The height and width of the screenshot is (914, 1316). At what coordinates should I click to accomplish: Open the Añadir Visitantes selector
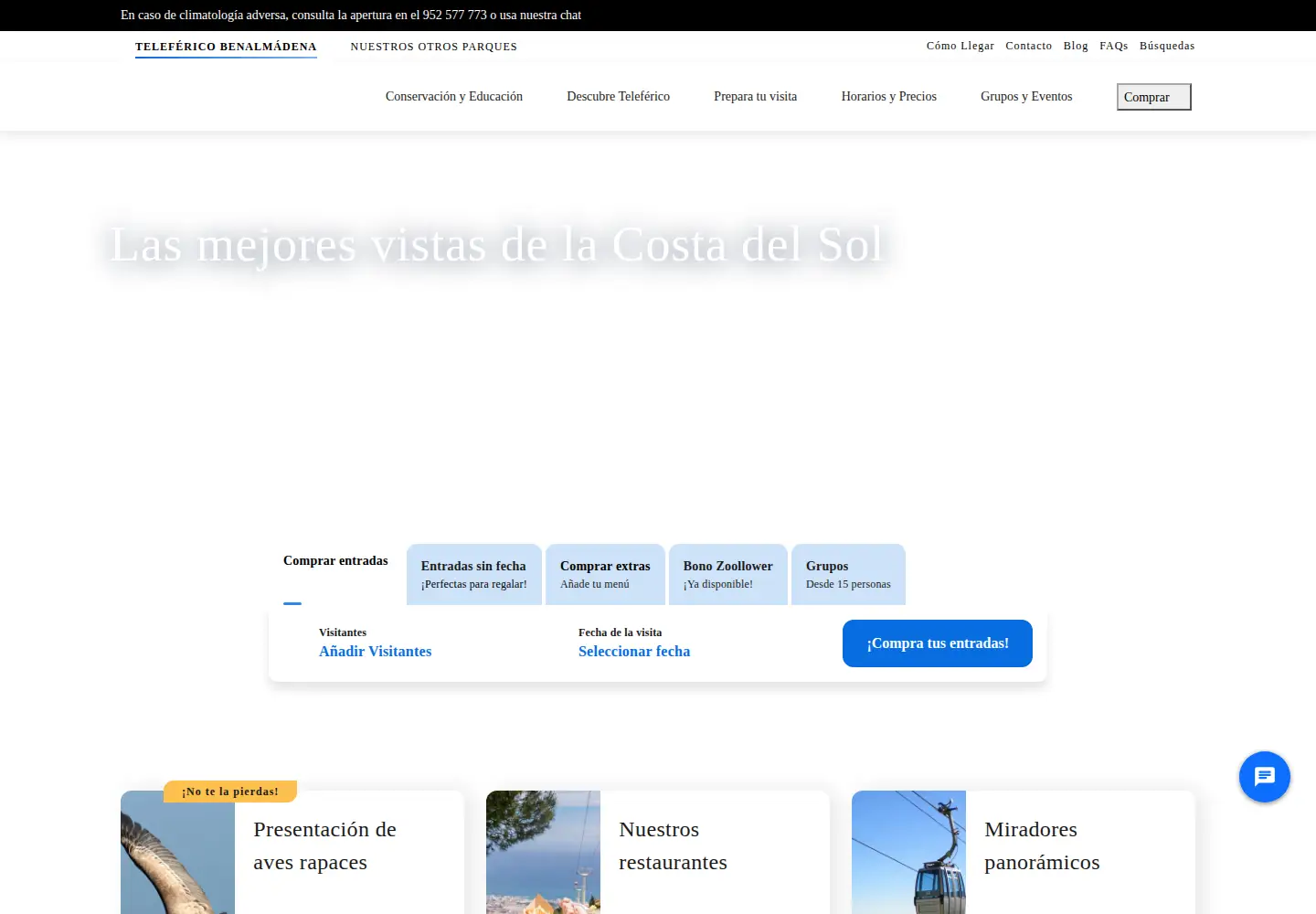[x=376, y=651]
